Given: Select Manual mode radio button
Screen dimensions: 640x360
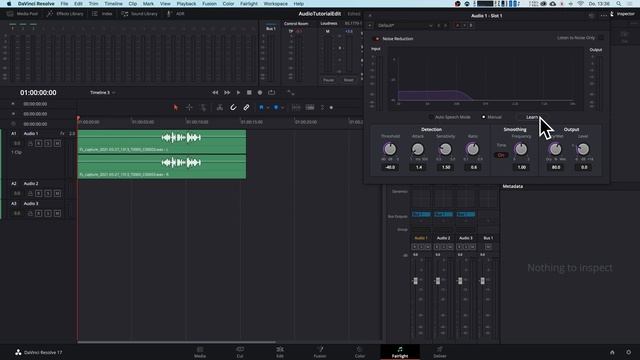Looking at the screenshot, I should (x=484, y=117).
